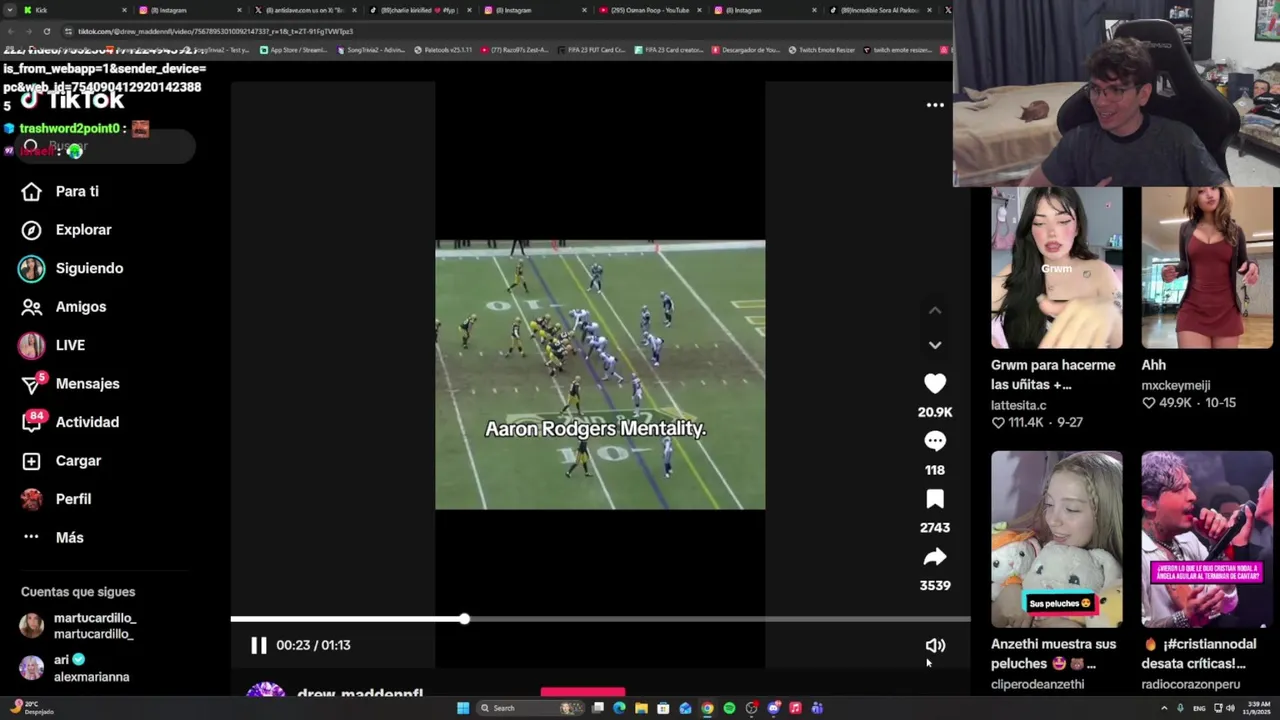
Task: Click the ENG language indicator
Action: click(x=1199, y=708)
